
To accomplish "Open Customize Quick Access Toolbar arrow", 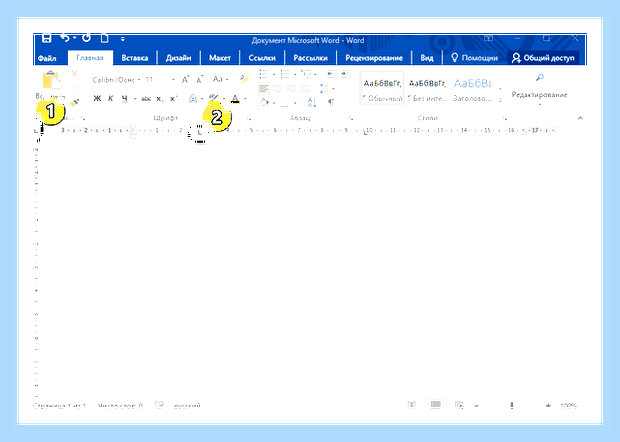I will 123,39.
